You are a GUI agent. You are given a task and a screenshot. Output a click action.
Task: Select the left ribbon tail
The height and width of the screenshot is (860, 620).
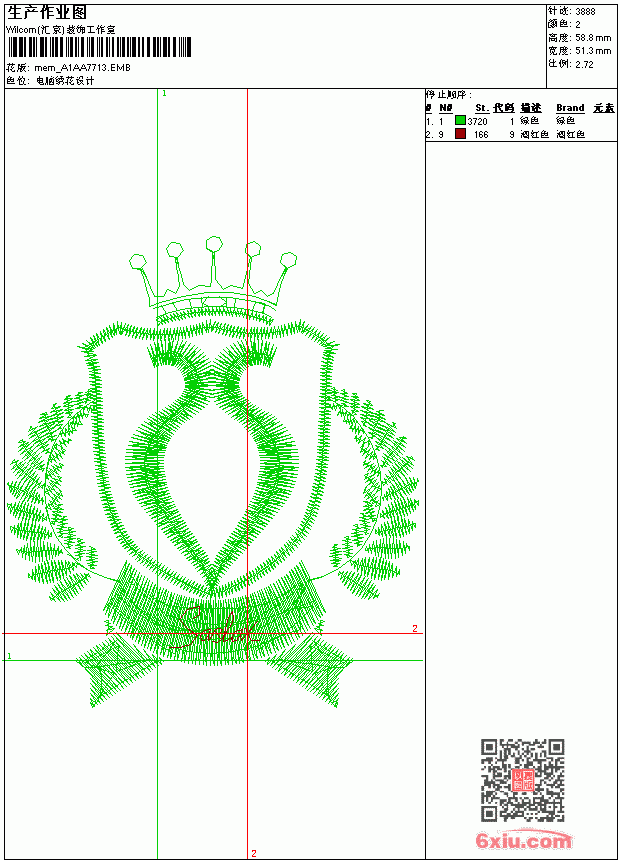(118, 670)
